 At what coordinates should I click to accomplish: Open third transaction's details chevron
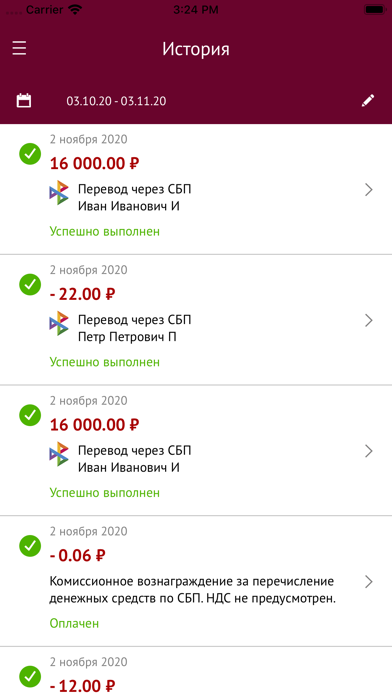[x=368, y=451]
